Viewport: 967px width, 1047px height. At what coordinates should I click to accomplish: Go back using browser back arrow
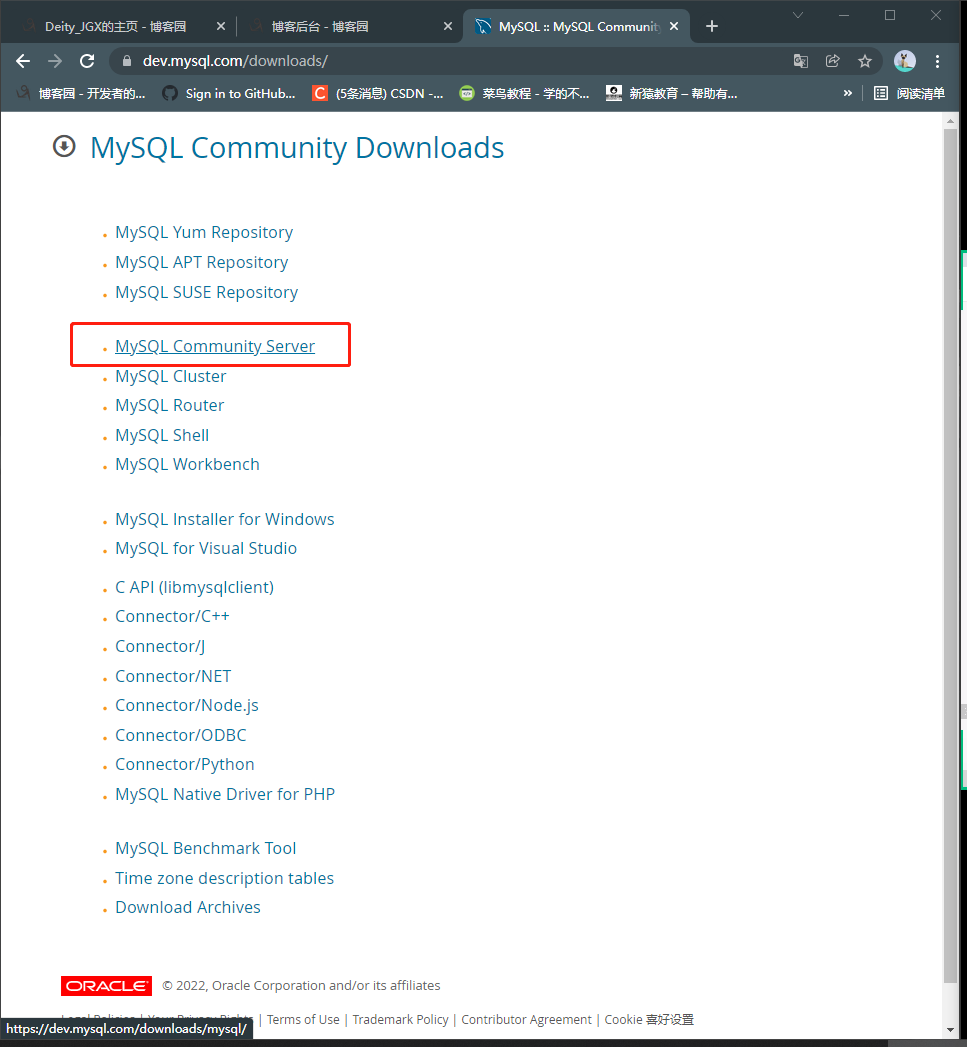[23, 61]
